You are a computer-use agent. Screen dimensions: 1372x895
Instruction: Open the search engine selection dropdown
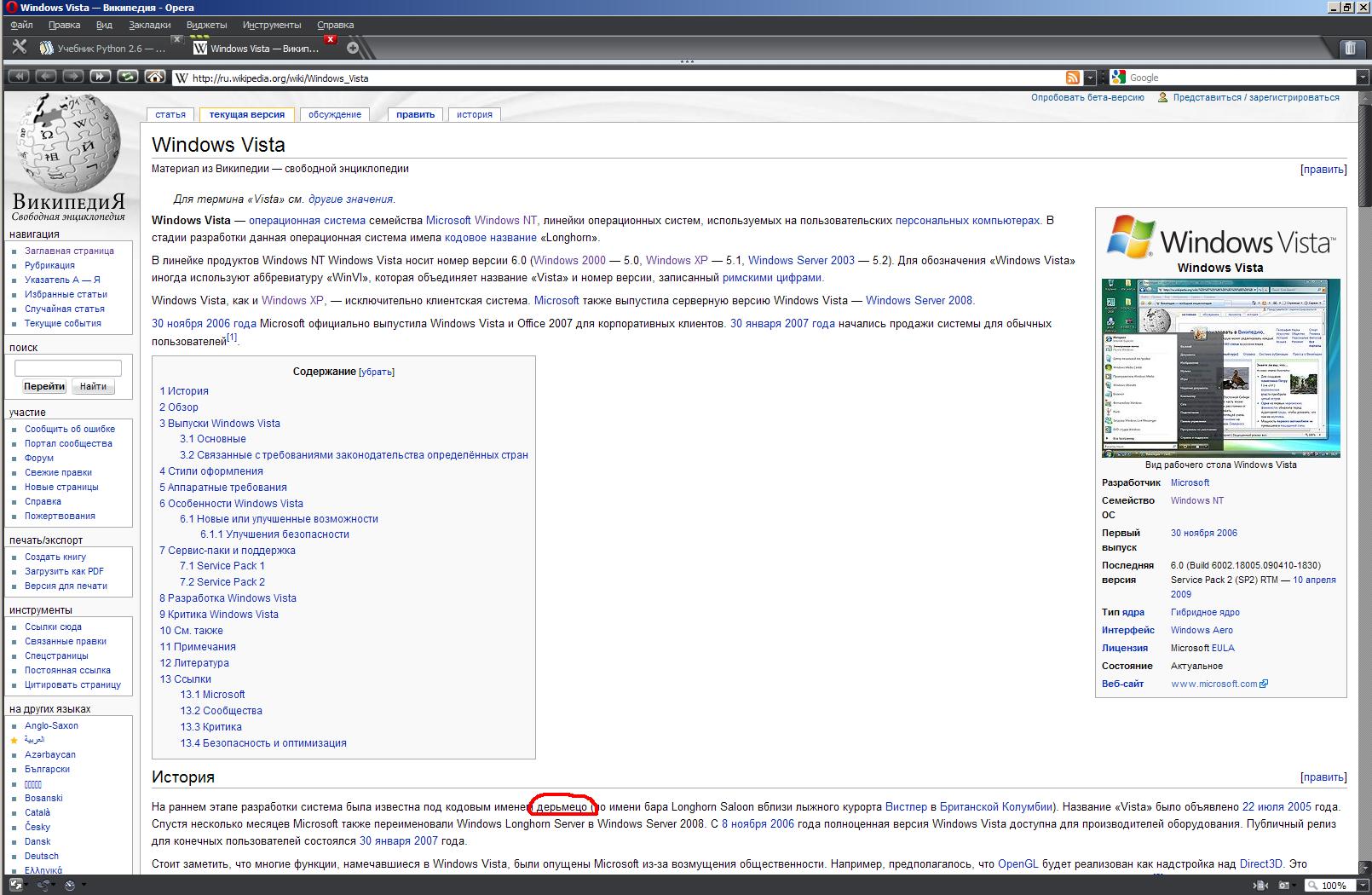point(1363,78)
